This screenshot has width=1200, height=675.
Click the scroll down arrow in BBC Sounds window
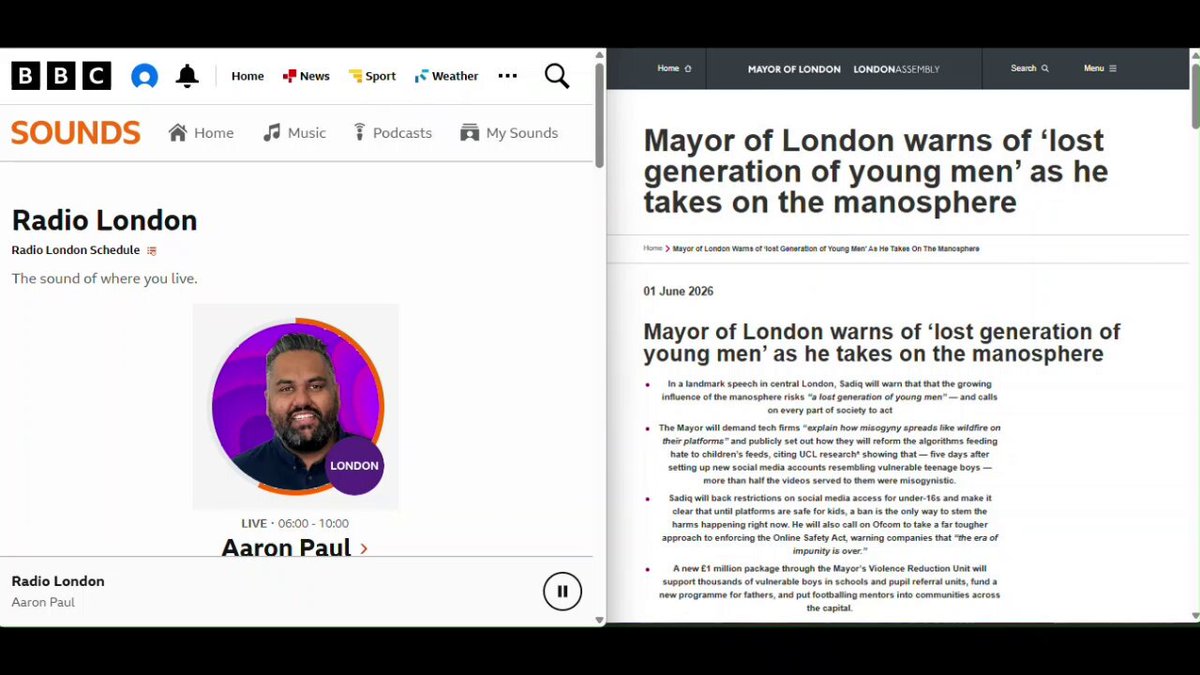pyautogui.click(x=599, y=620)
